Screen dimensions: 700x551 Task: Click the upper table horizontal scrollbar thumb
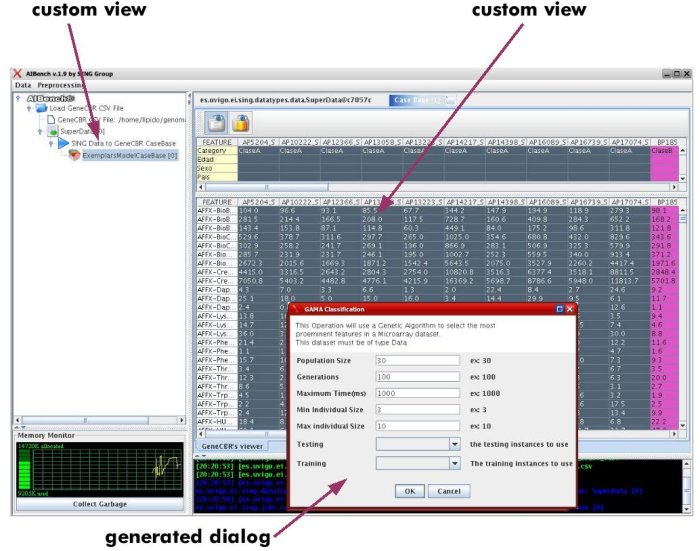tap(267, 187)
